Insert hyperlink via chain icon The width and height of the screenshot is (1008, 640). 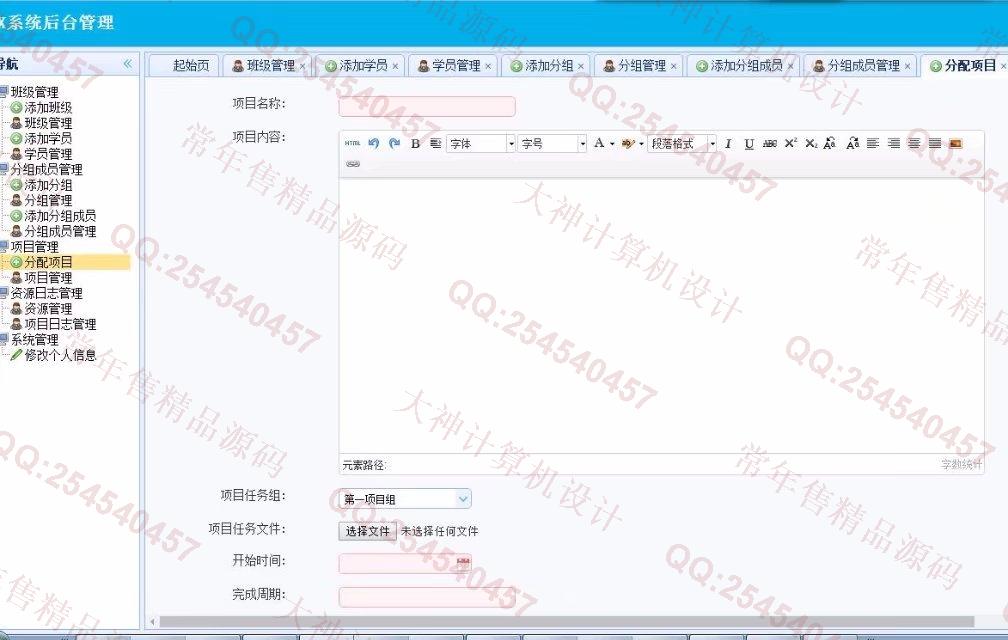tap(352, 164)
